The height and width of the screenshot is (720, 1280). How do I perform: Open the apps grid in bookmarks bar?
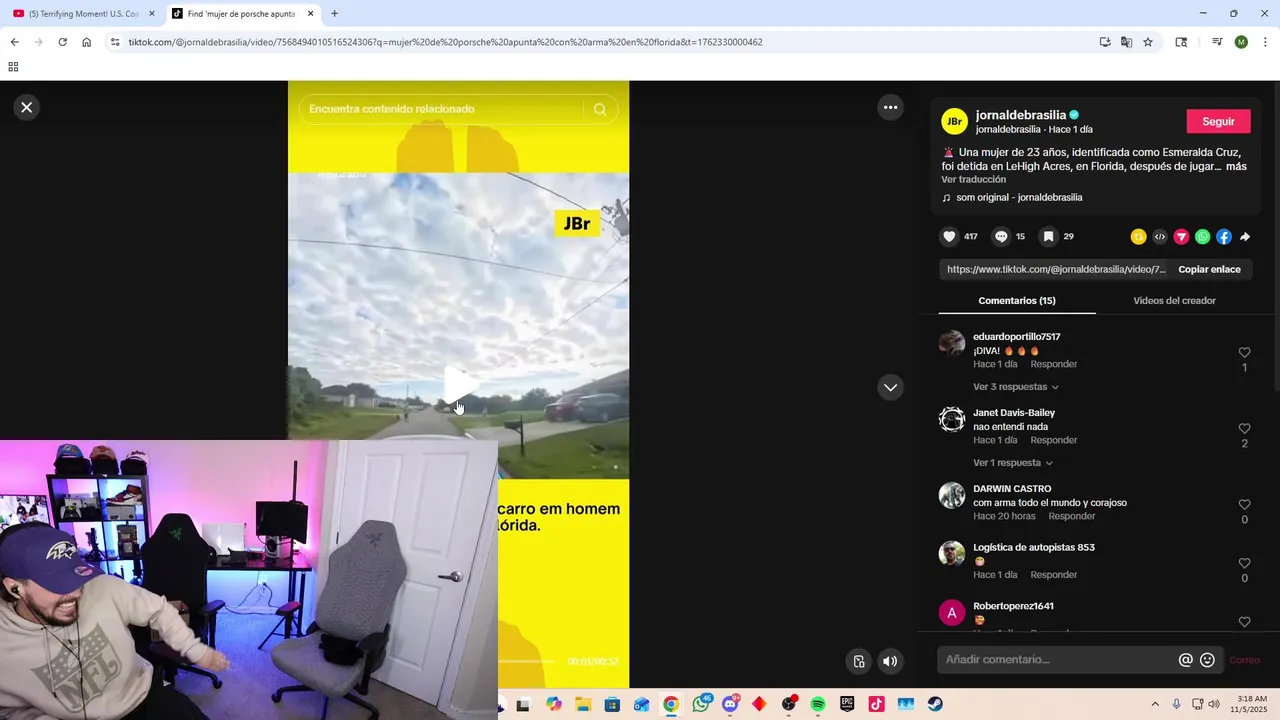(13, 67)
